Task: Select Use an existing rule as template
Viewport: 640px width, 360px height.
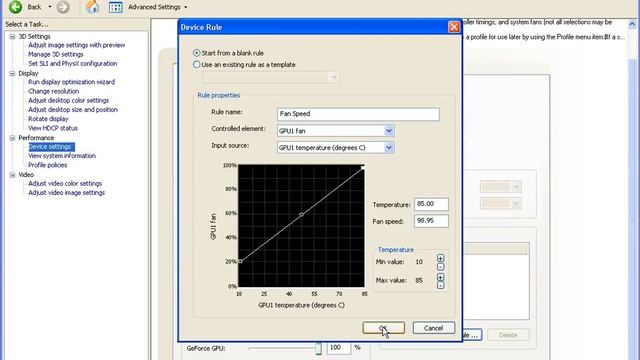Action: coord(196,64)
